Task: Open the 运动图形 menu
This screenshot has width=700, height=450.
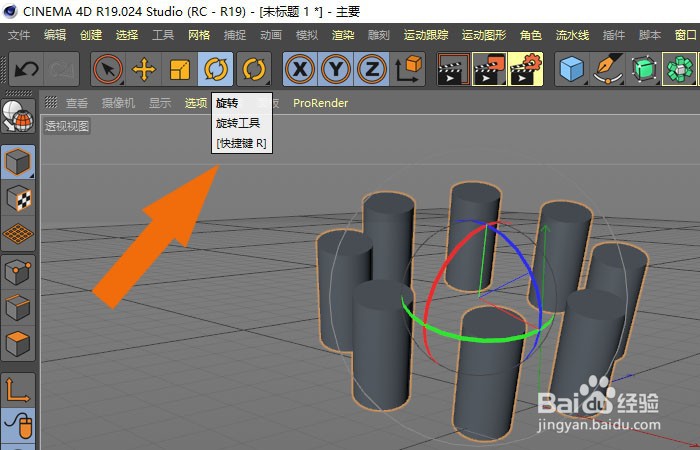Action: coord(484,35)
